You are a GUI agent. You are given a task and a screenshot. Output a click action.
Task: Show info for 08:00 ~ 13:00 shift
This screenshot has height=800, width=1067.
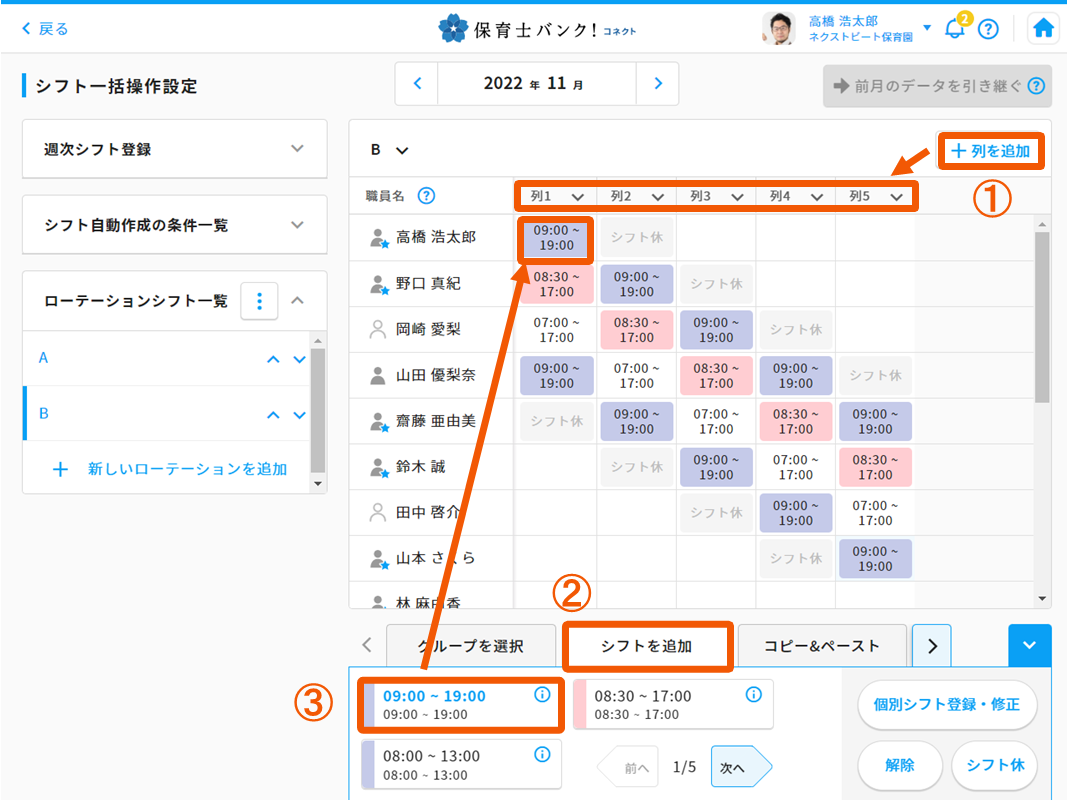(543, 754)
